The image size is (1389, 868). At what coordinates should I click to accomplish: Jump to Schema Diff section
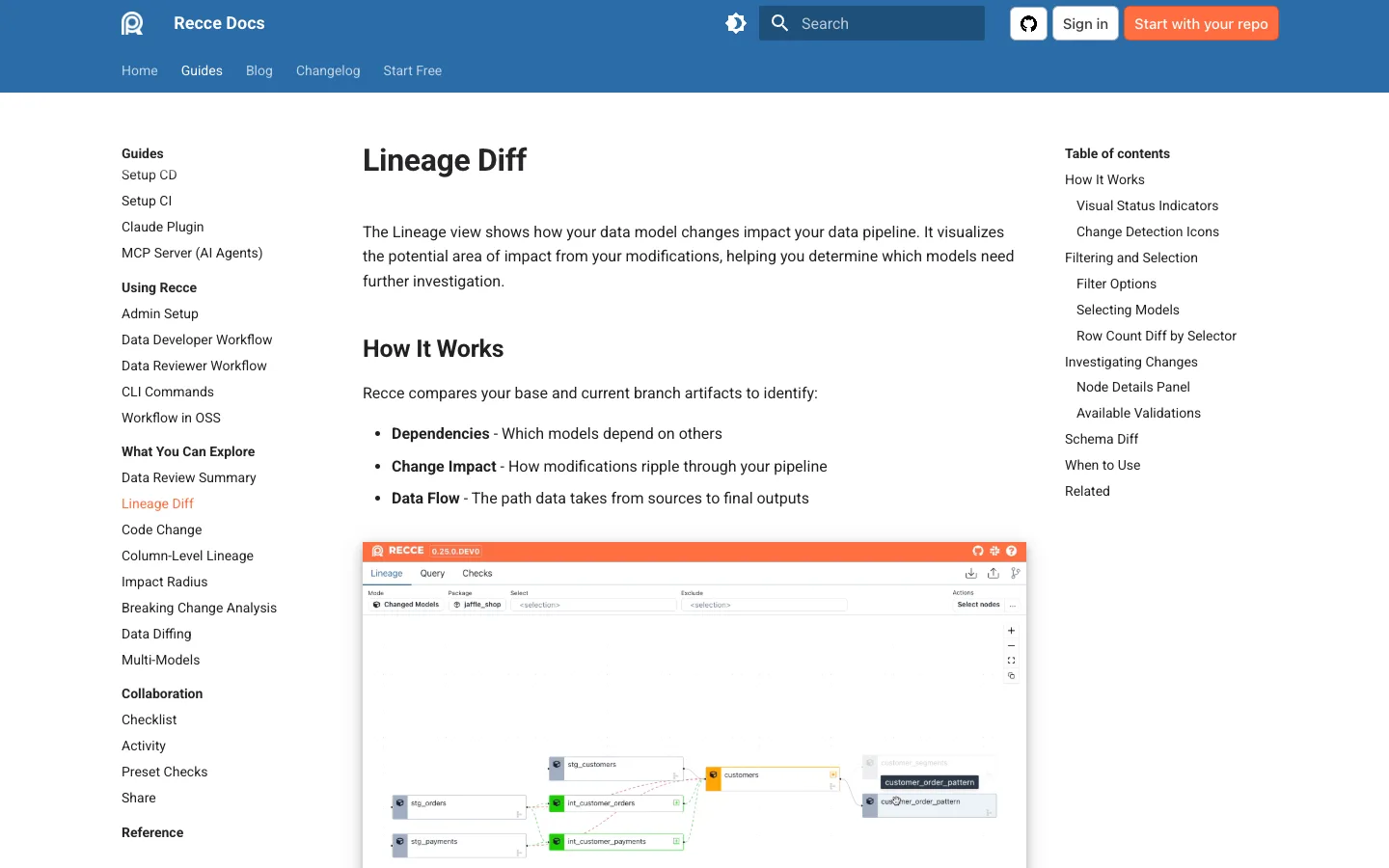(1102, 439)
